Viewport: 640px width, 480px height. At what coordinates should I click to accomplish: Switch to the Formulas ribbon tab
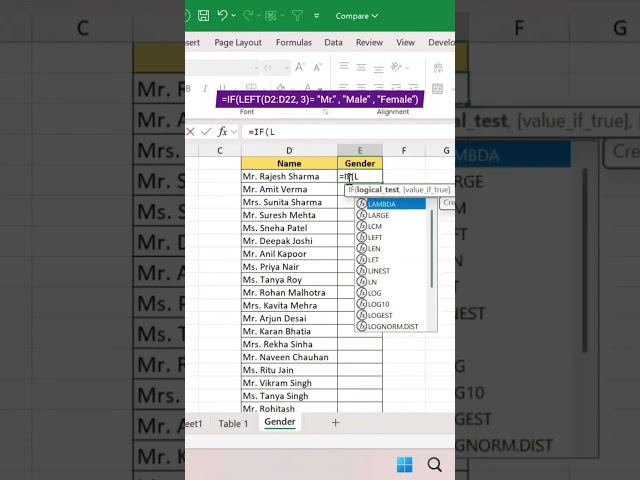click(x=293, y=42)
